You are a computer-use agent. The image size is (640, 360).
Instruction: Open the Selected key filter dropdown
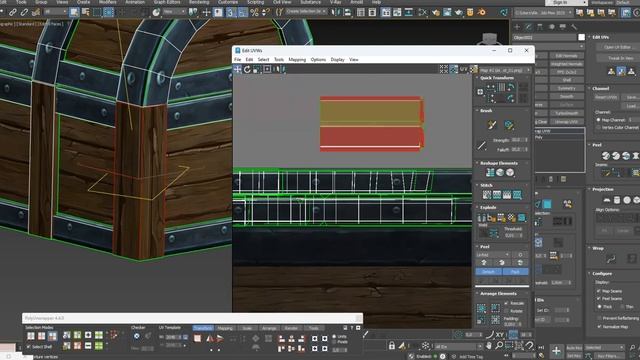pos(604,347)
